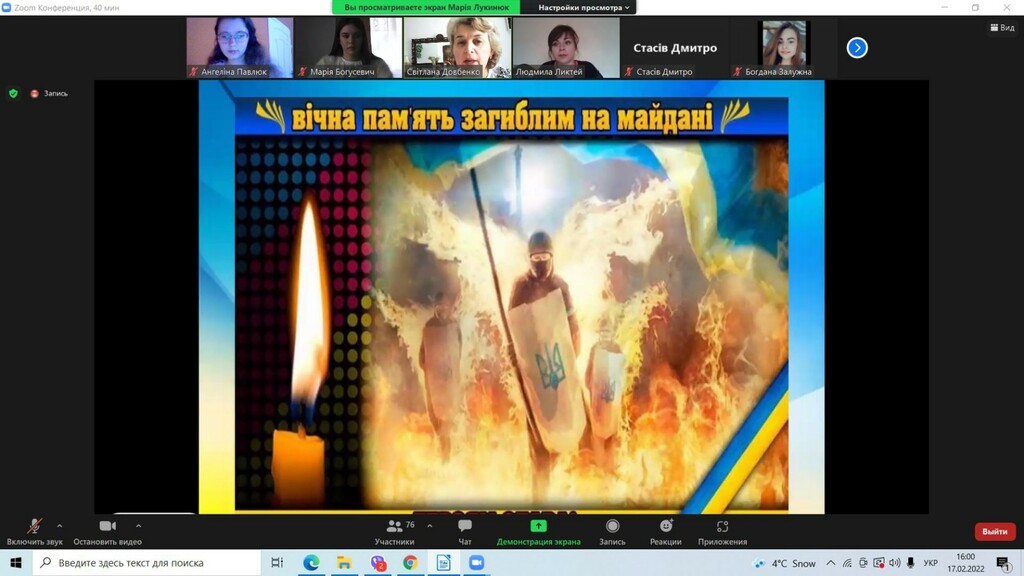Open the Приложения apps panel

(x=722, y=527)
